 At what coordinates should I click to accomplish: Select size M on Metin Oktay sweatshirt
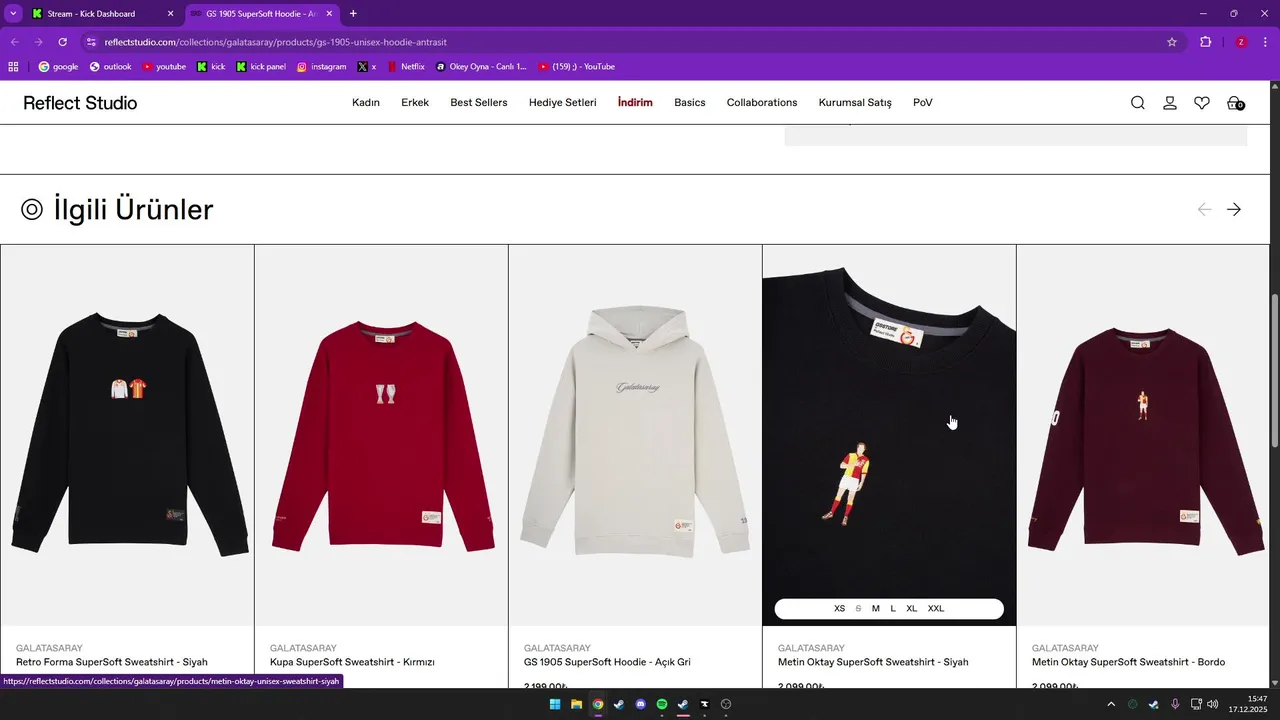(876, 609)
